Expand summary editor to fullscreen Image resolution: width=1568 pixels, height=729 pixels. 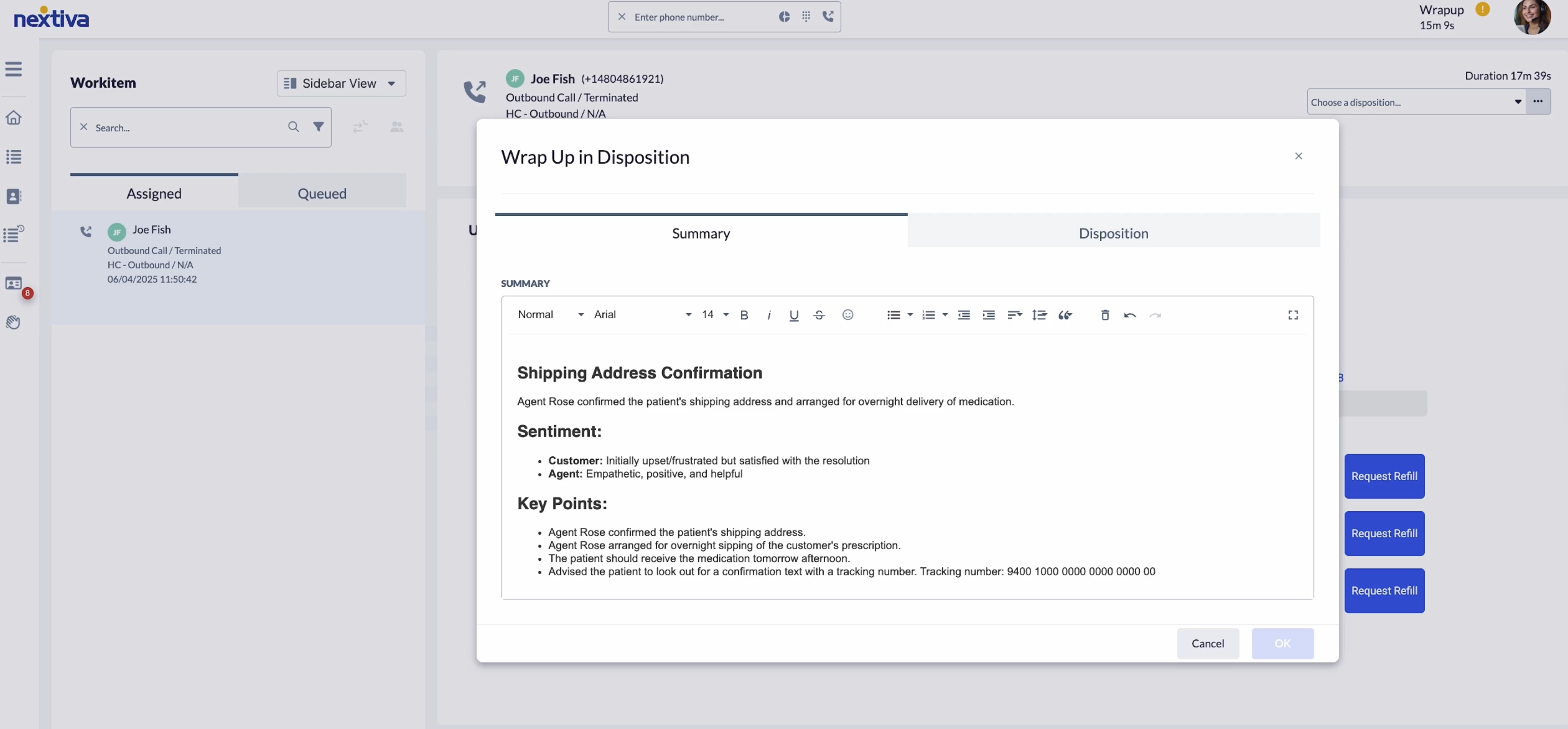(1293, 315)
